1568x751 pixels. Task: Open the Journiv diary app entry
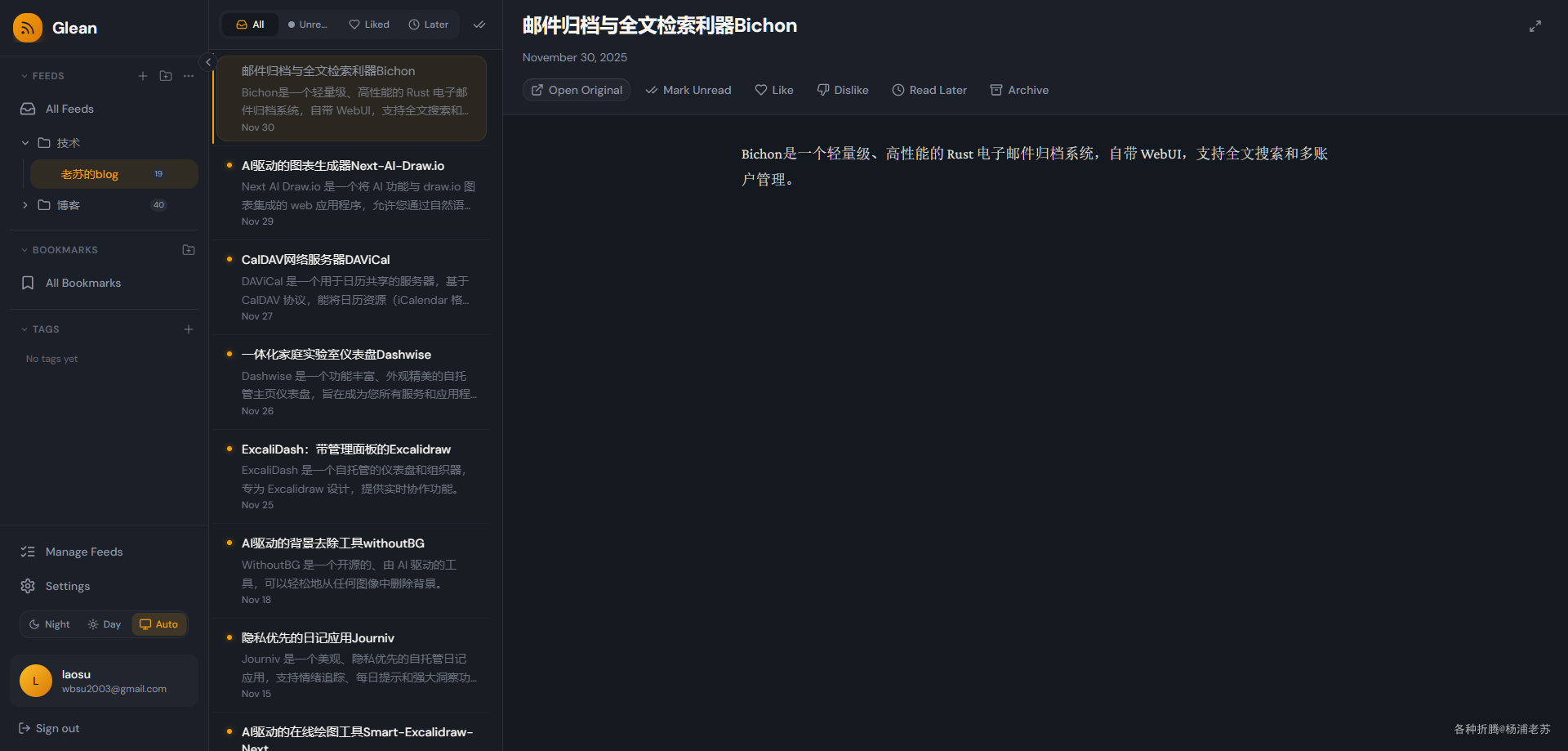pos(351,665)
